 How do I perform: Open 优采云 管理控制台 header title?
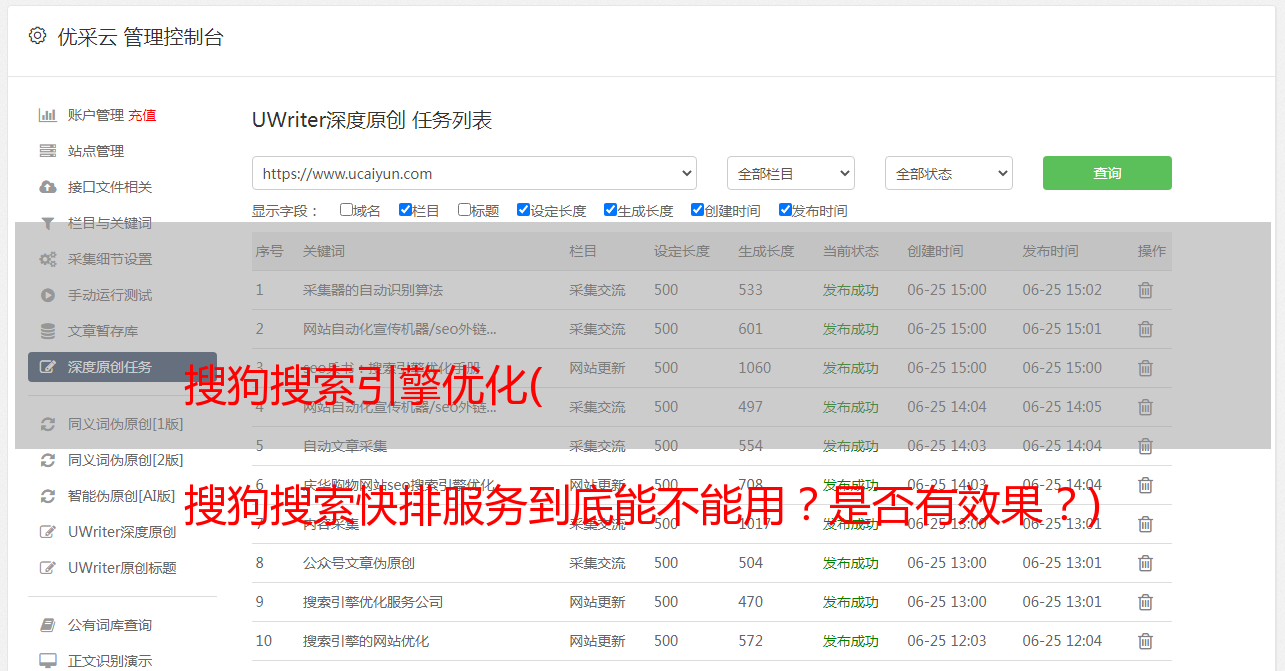140,37
